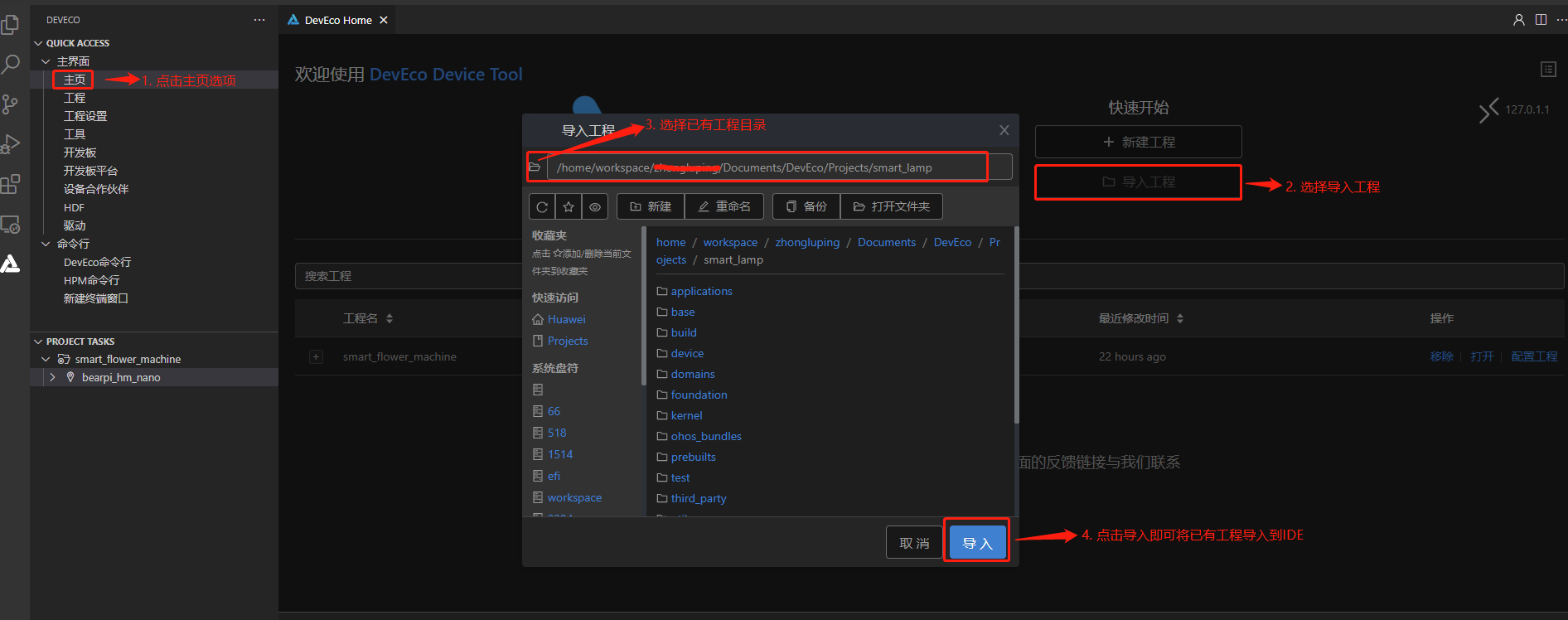Open 驱动 in the sidebar

point(75,225)
